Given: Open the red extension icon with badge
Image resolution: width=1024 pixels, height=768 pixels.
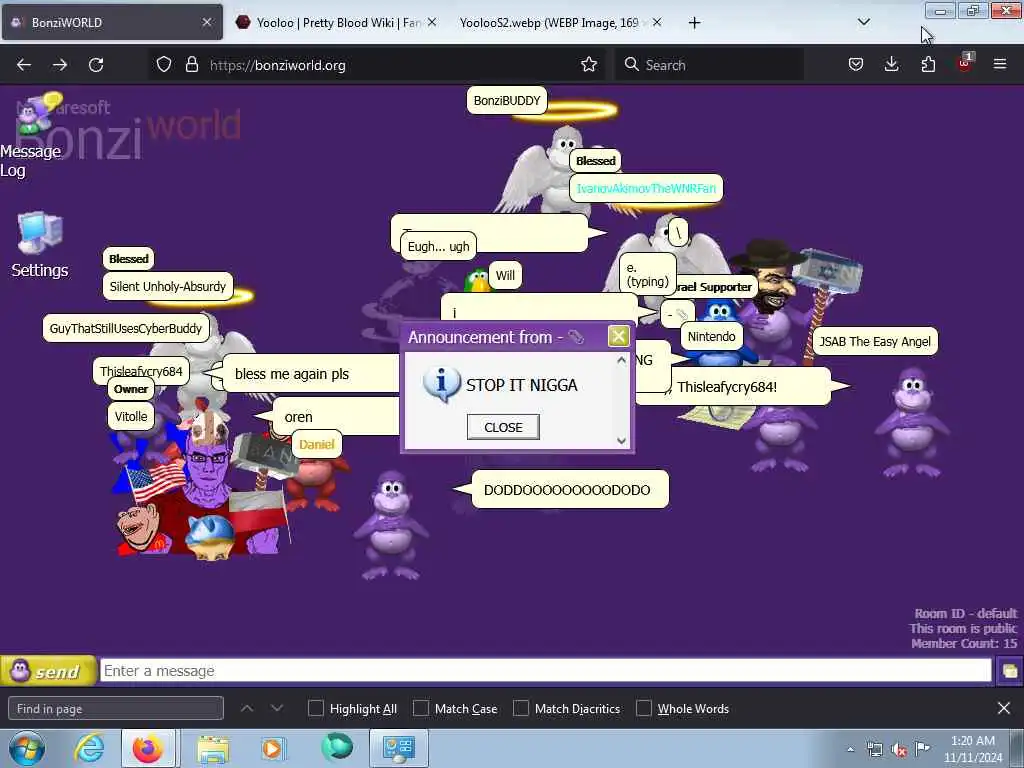Looking at the screenshot, I should [x=965, y=63].
